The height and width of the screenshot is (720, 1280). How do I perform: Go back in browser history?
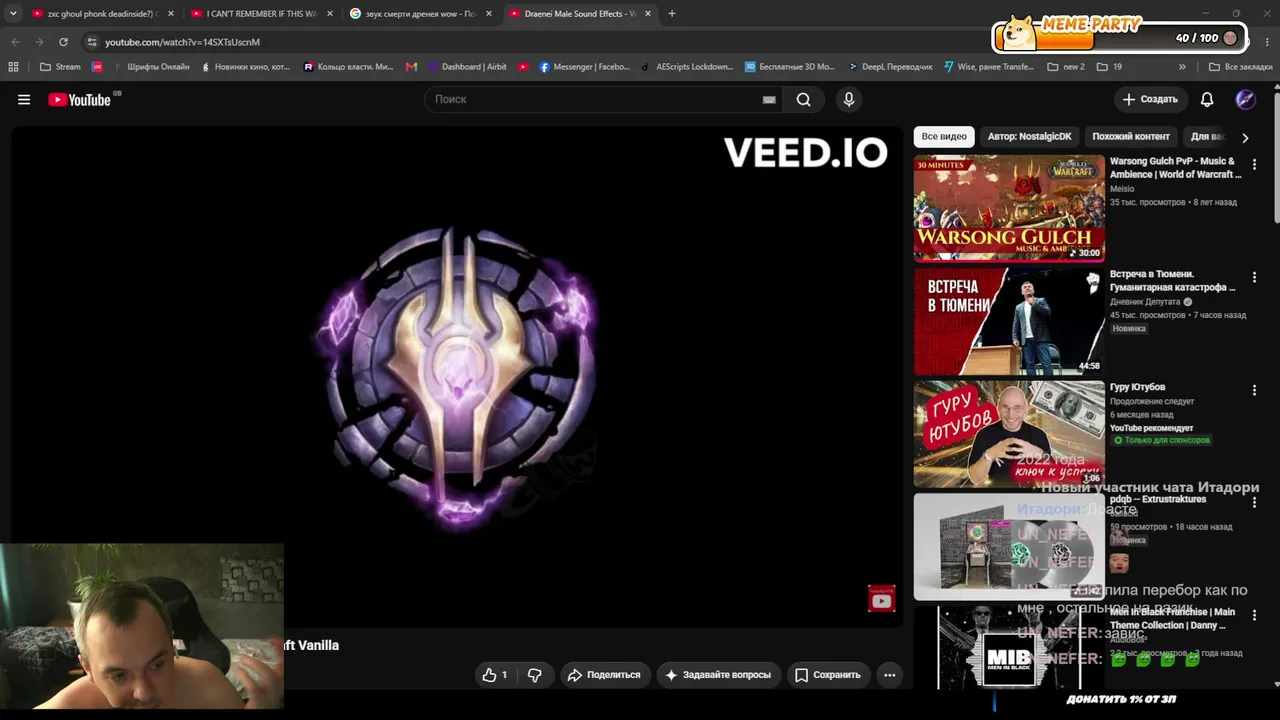point(15,42)
